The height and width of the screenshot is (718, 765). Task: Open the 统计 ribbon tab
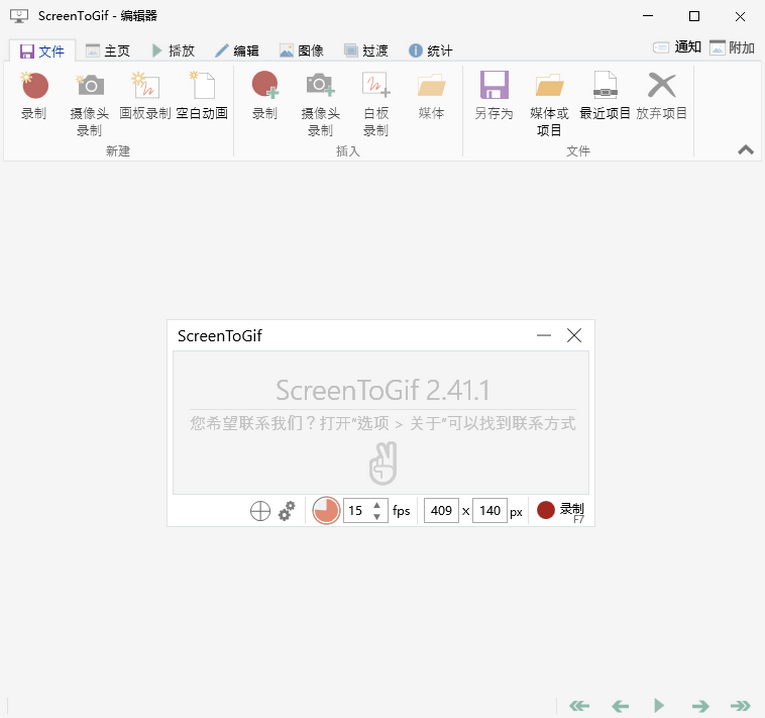430,51
